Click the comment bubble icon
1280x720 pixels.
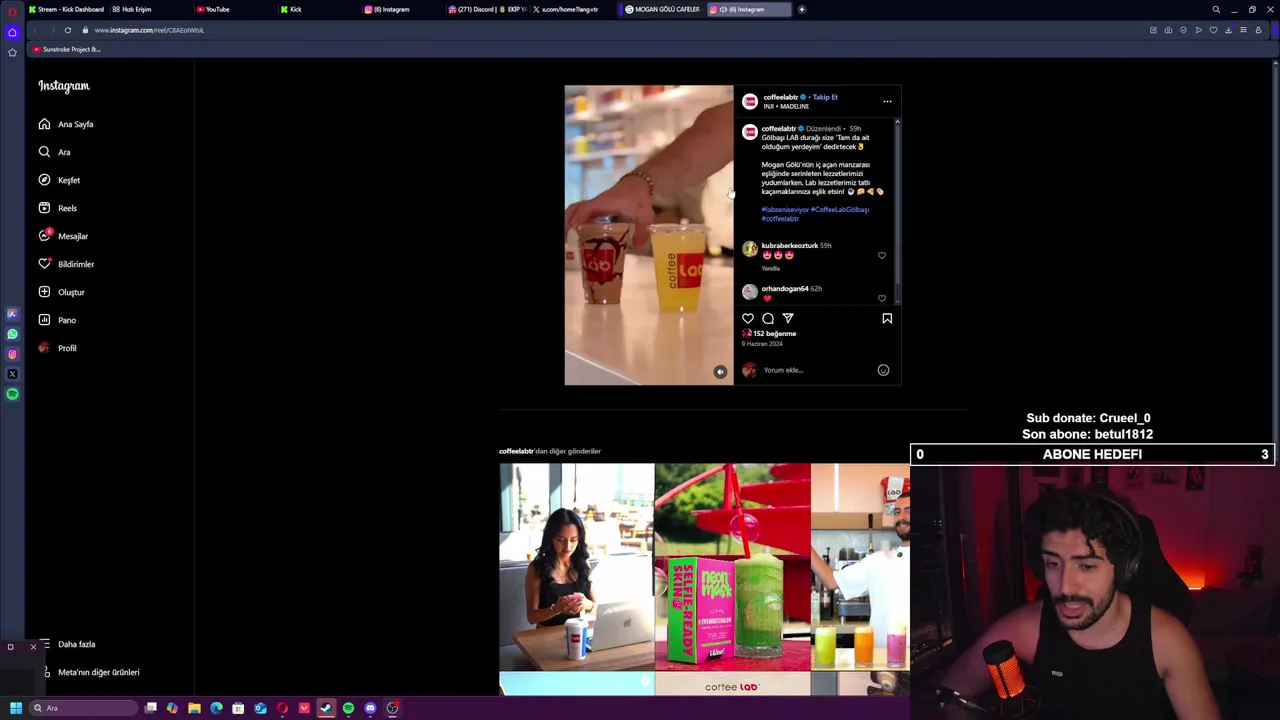tap(768, 318)
